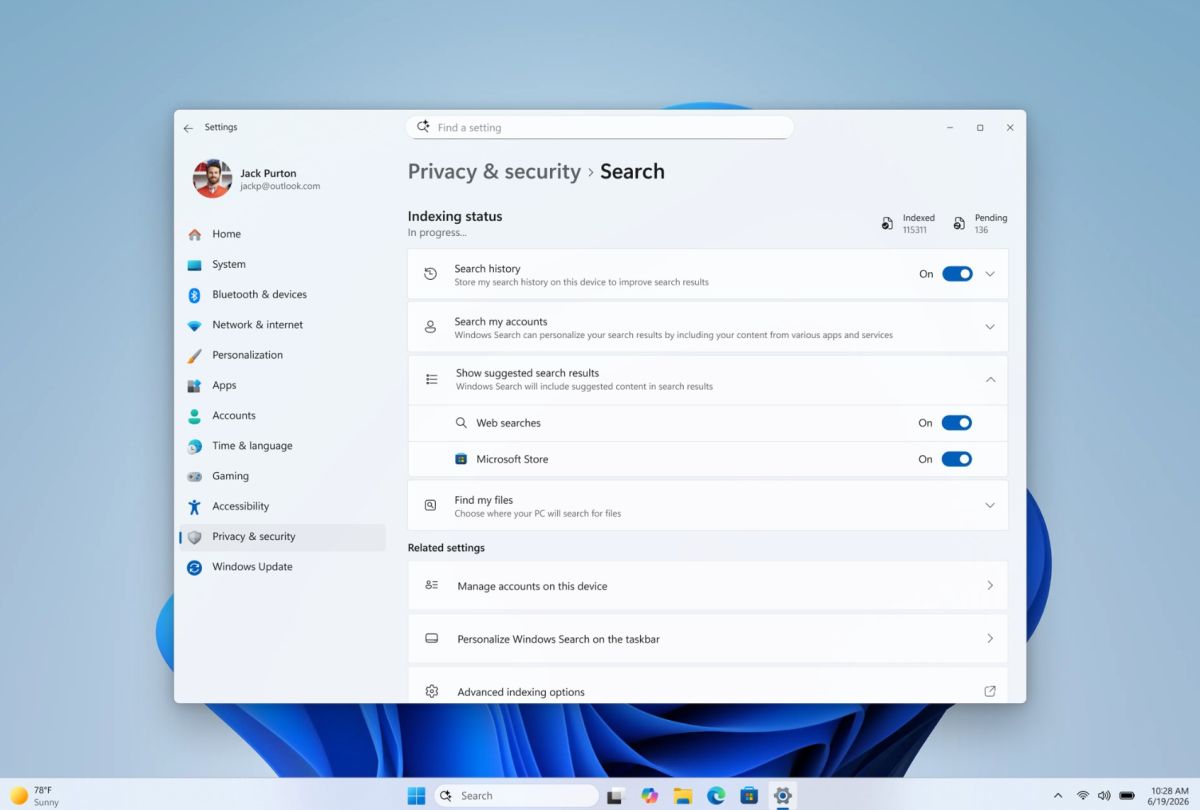Screen dimensions: 1200x810
Task: Select Privacy & security in sidebar
Action: [x=282, y=537]
